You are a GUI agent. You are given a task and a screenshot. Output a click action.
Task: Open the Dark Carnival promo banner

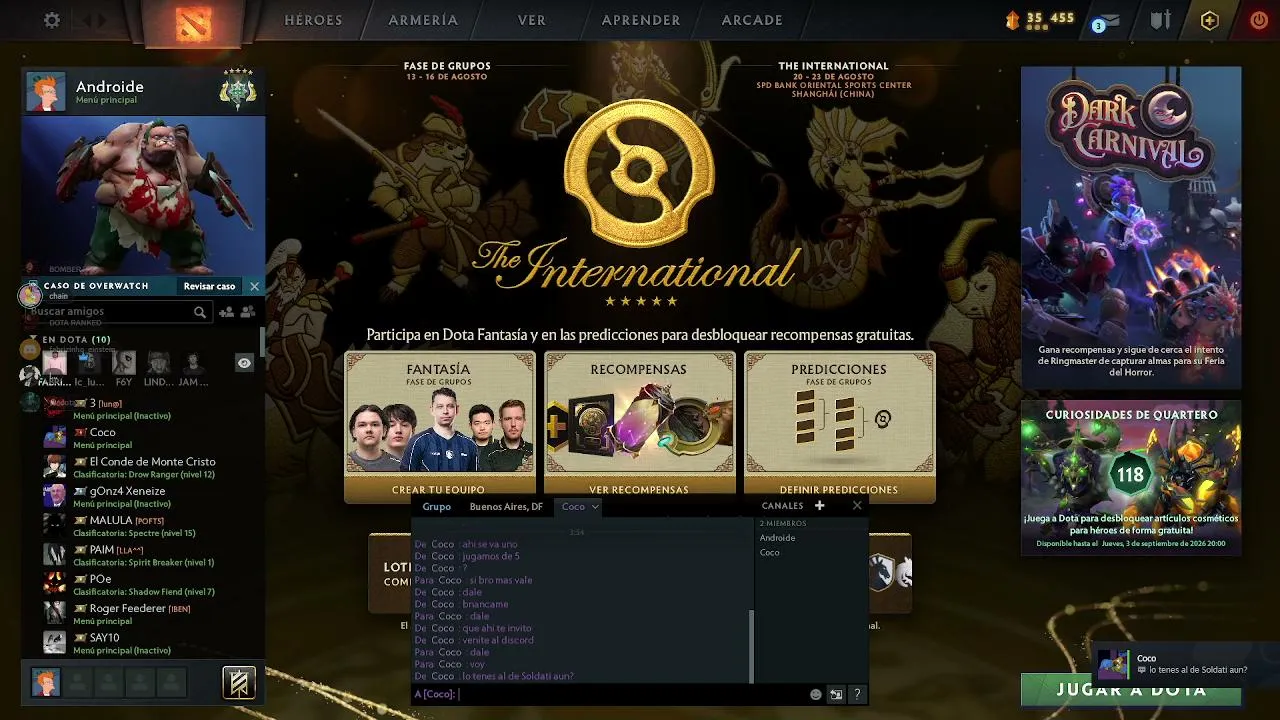pos(1131,227)
